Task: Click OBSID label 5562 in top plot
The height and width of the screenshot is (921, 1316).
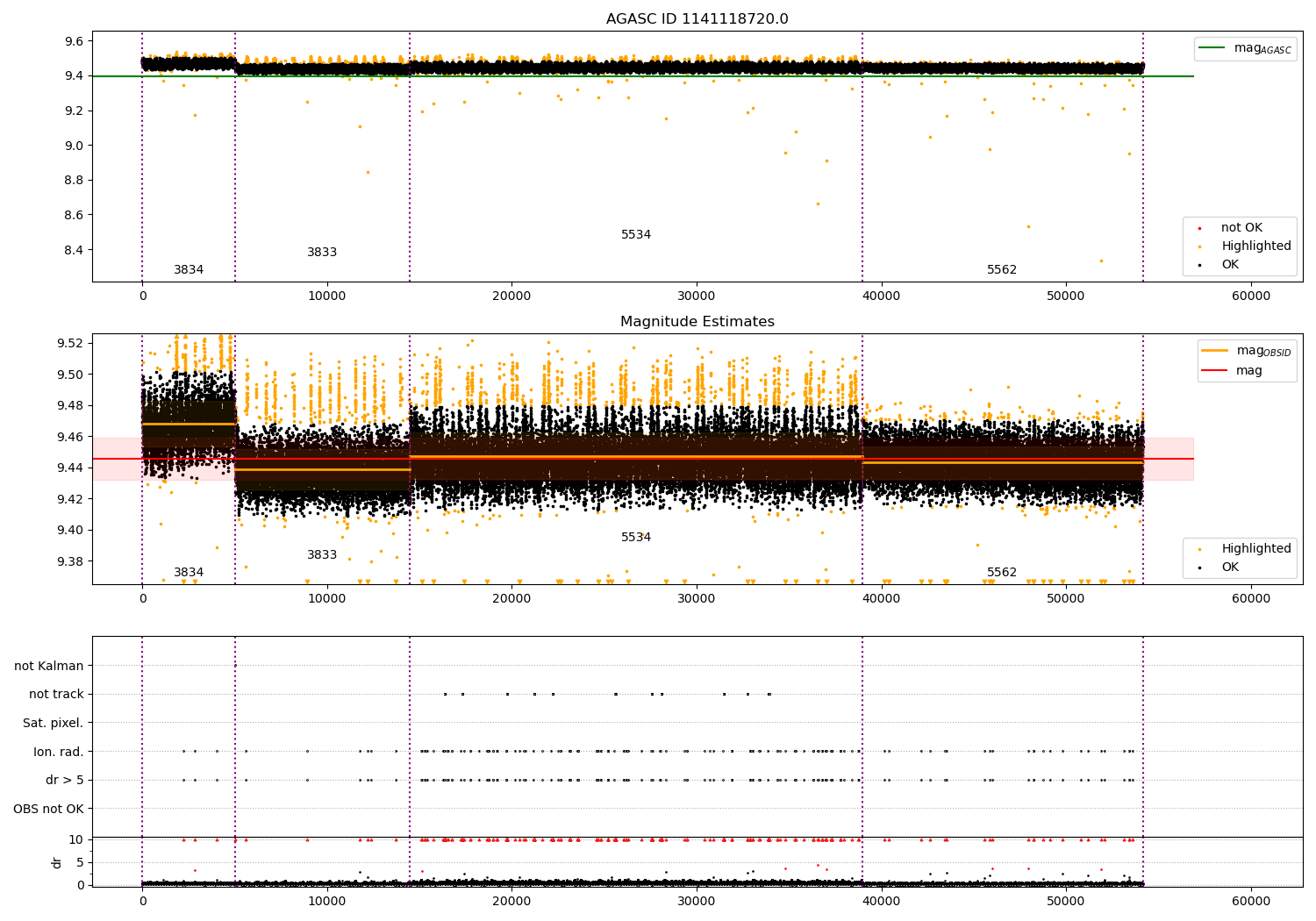Action: point(1001,270)
